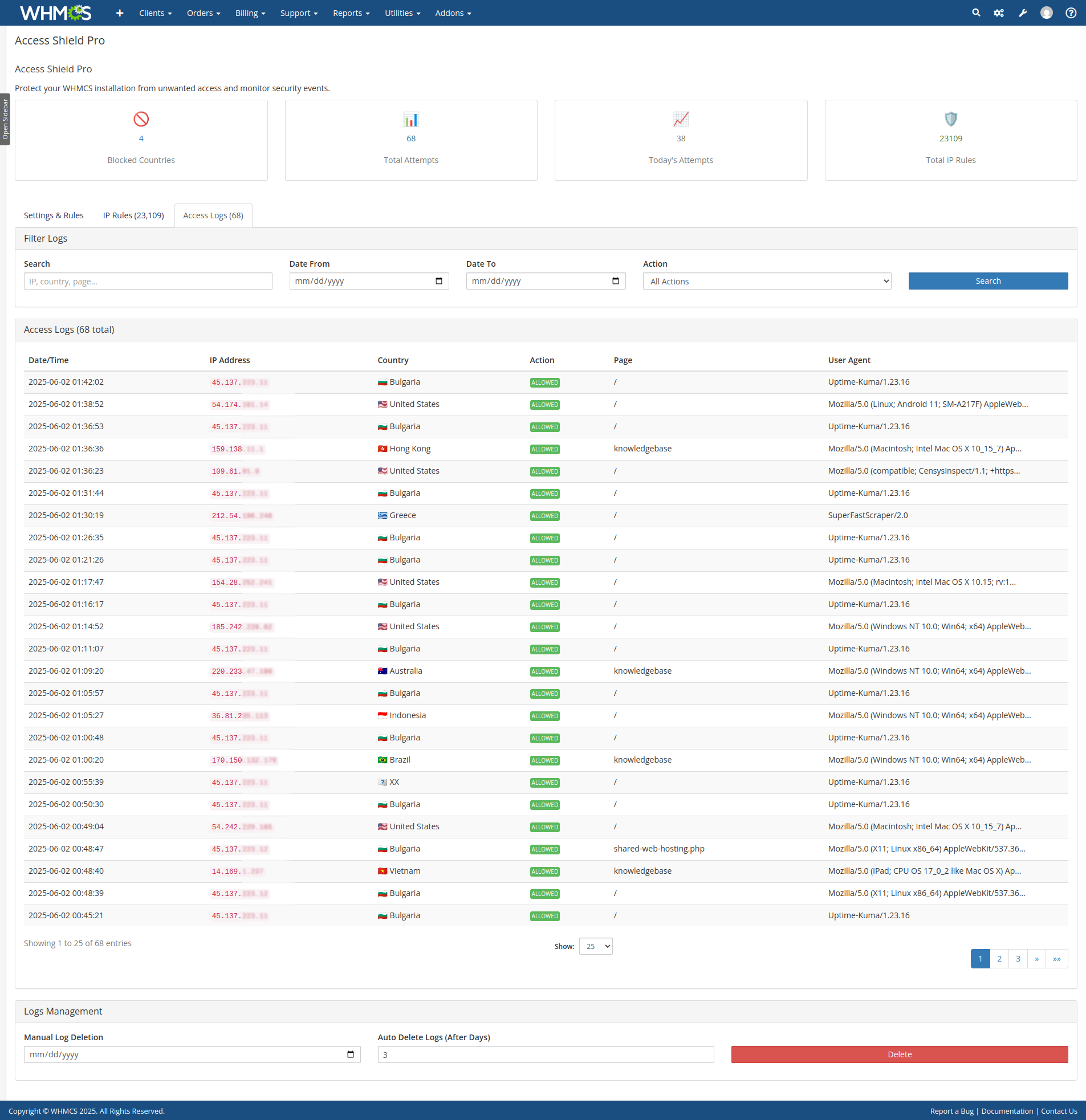Open the system settings gears icon
Viewport: 1086px width, 1120px height.
[x=999, y=13]
